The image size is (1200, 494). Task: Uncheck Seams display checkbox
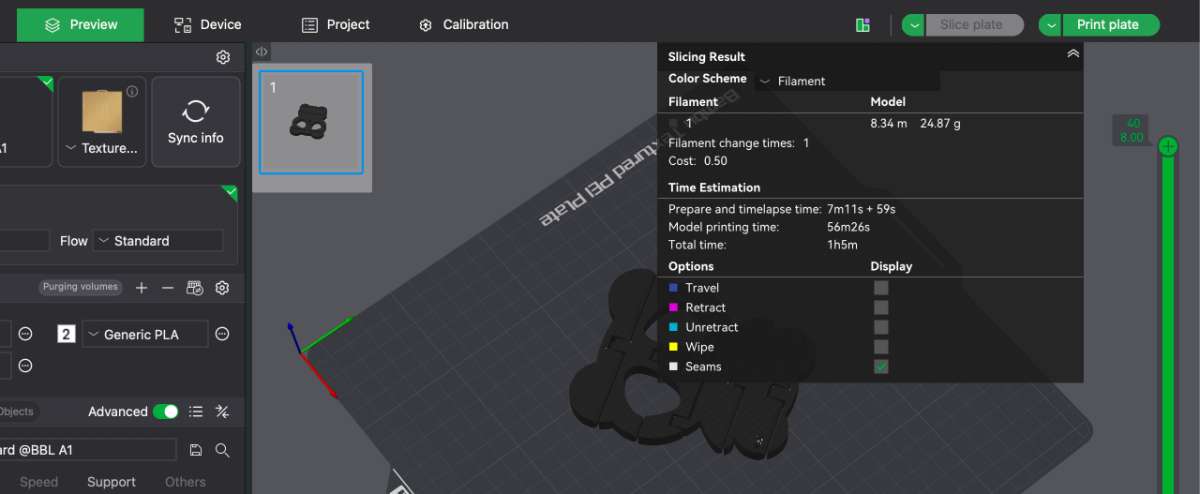point(881,367)
